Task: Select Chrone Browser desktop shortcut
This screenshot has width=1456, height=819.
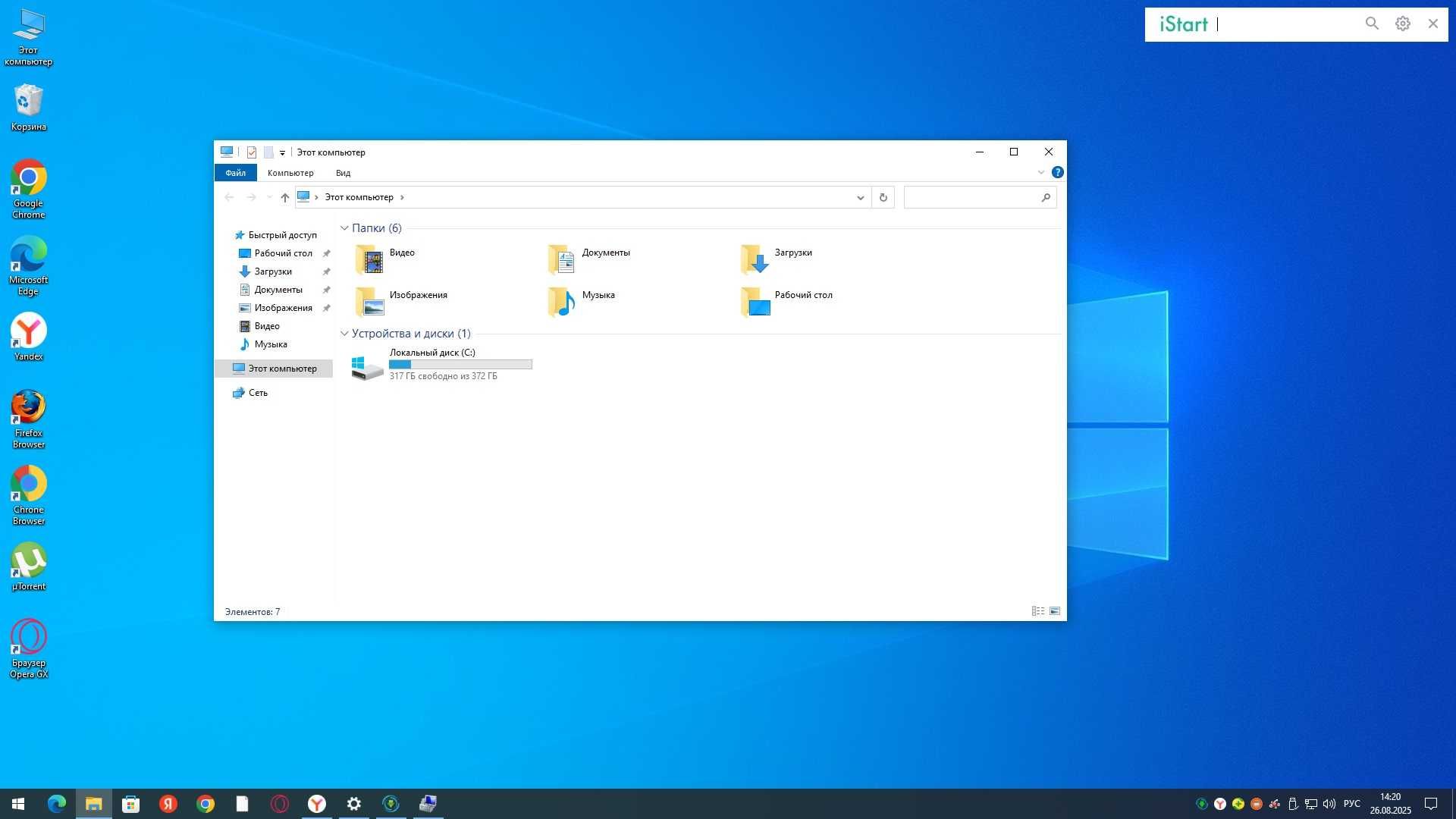Action: pyautogui.click(x=28, y=496)
